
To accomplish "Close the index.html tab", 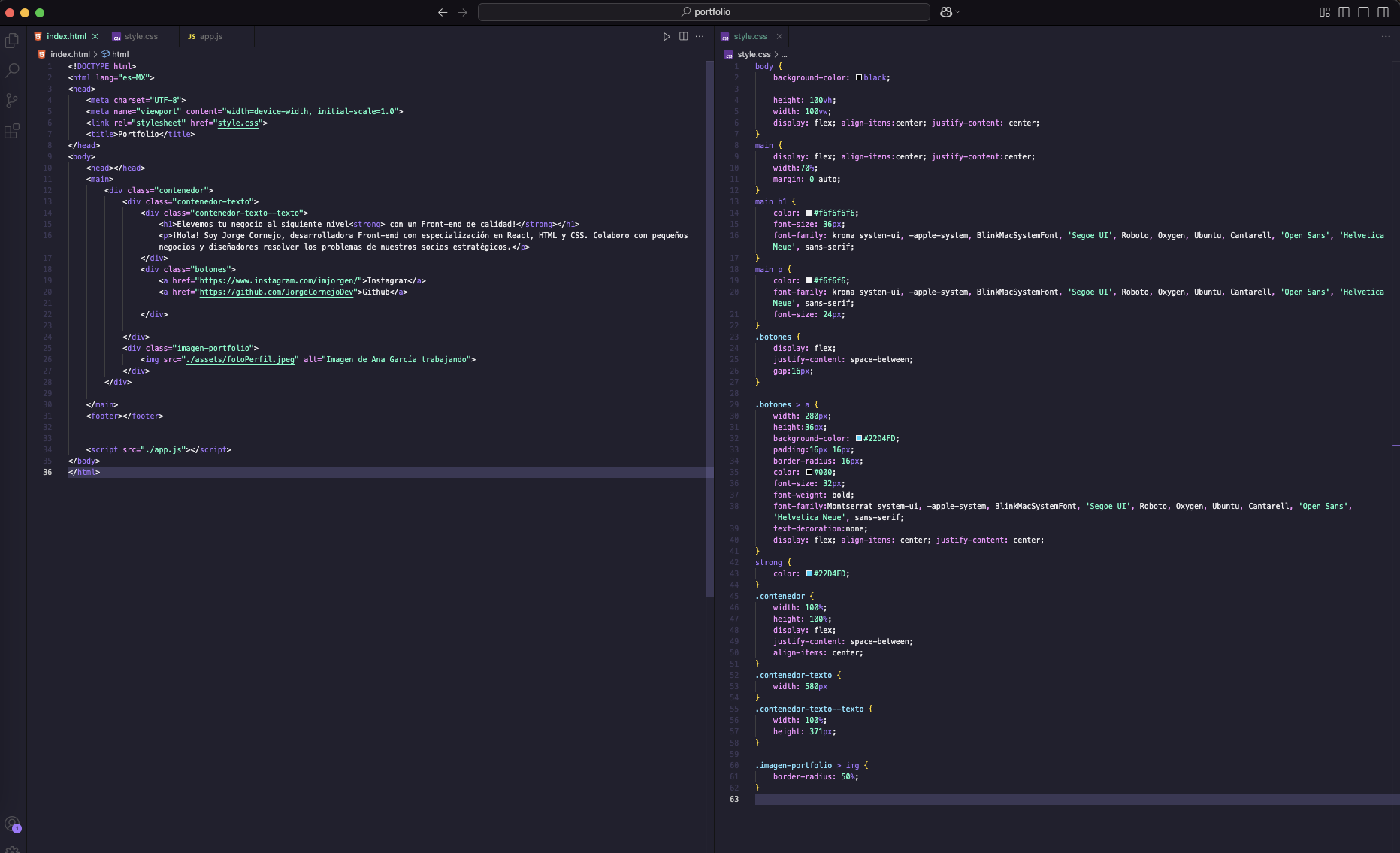I will (95, 36).
